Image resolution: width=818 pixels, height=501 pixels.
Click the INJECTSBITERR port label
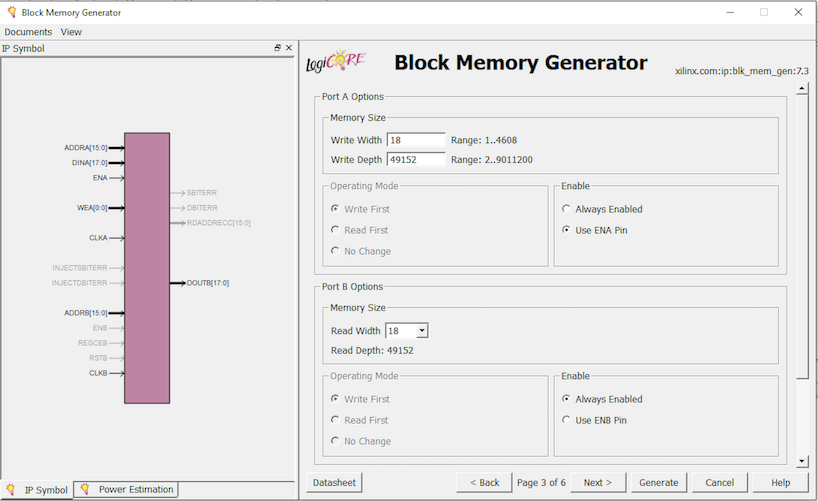click(79, 268)
